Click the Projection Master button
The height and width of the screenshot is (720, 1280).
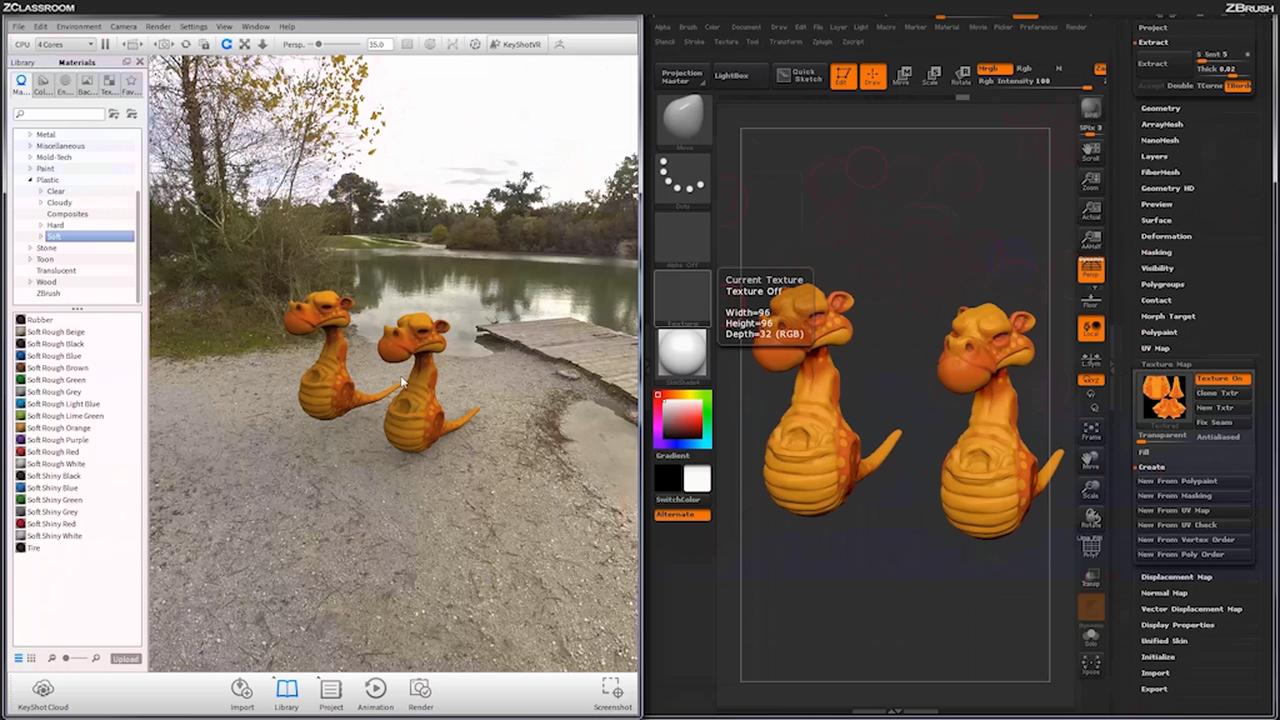[682, 76]
